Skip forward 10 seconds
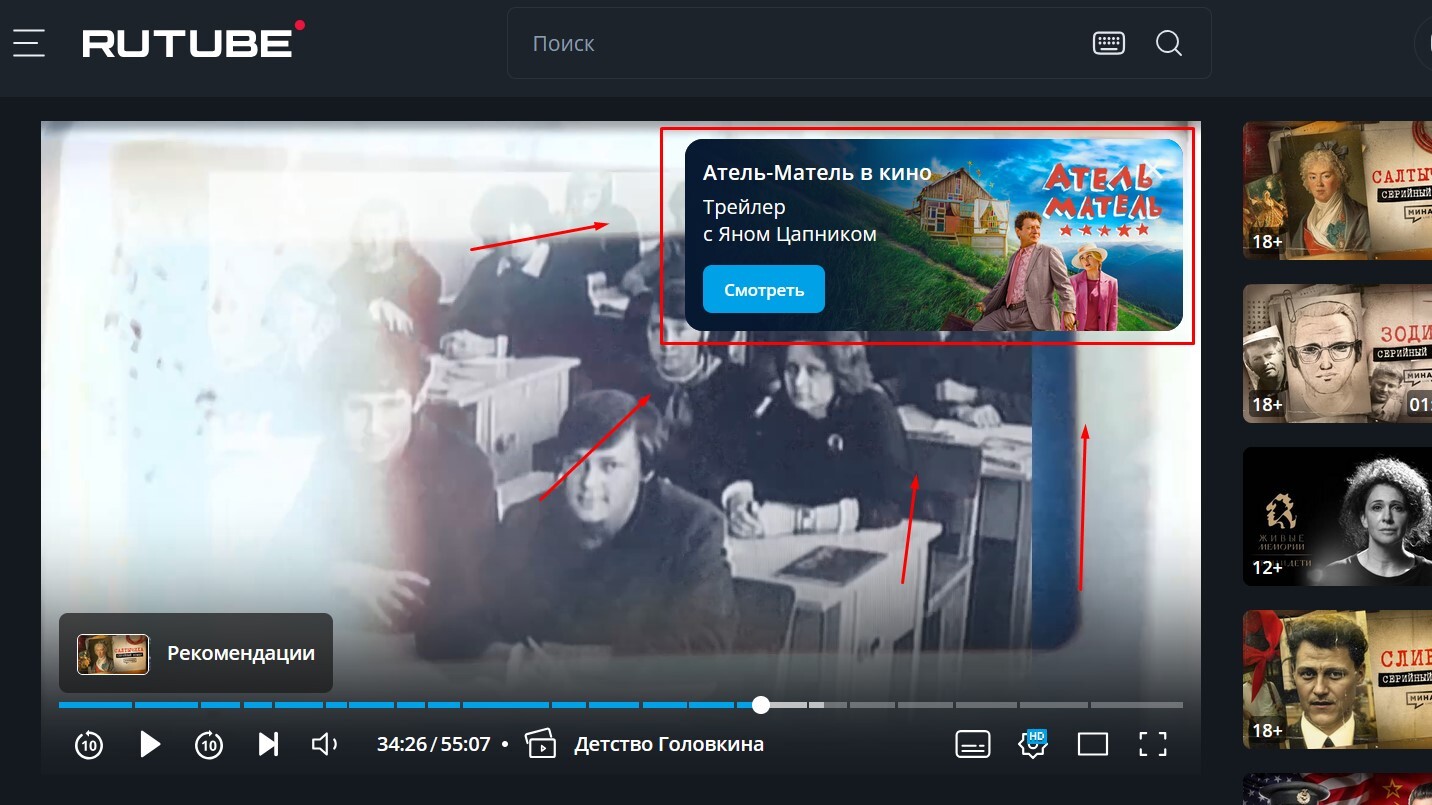This screenshot has width=1432, height=805. point(208,744)
